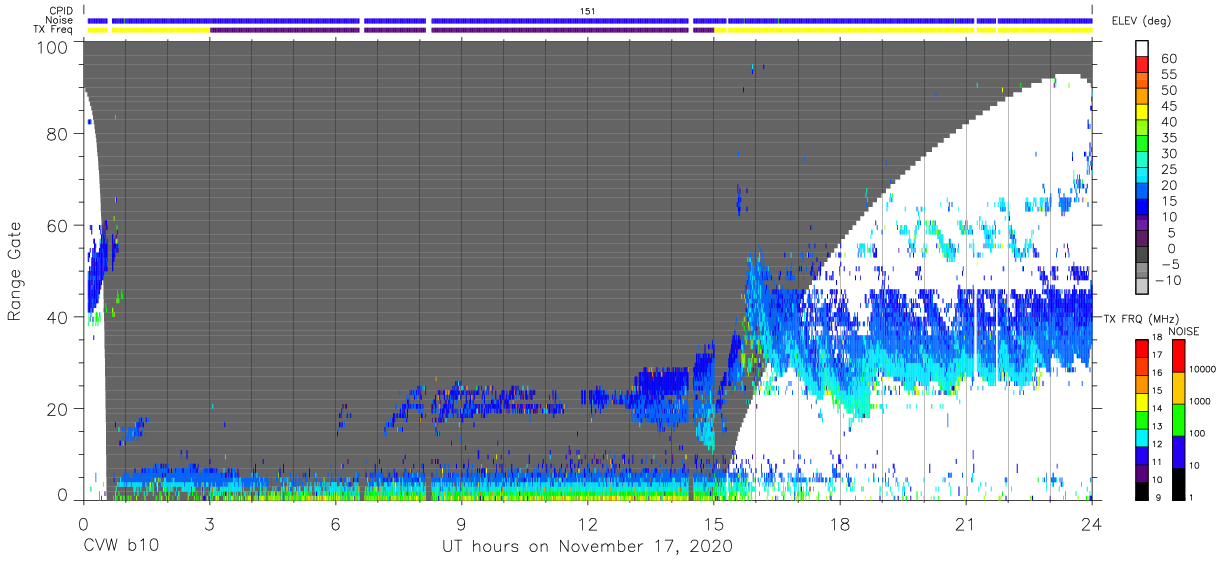Click the Range Gate axis tick label '80'
The width and height of the screenshot is (1228, 567).
coord(58,133)
